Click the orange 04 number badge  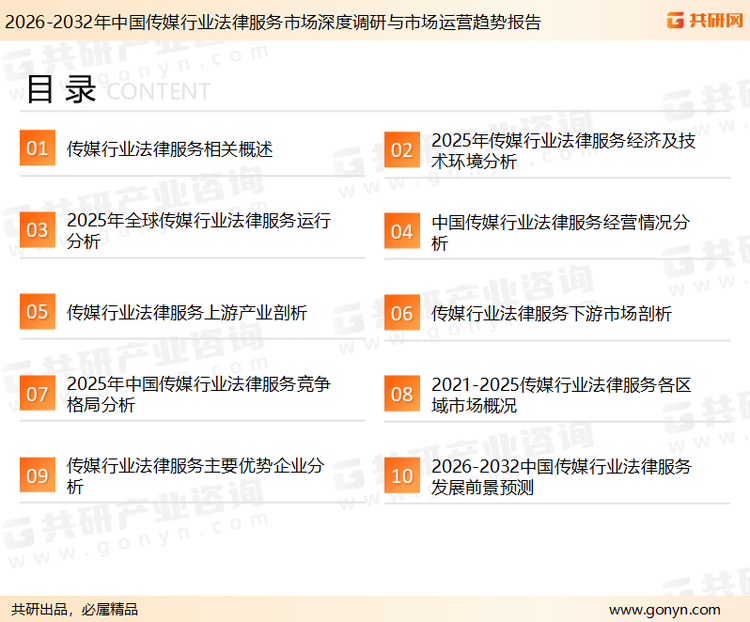click(x=402, y=231)
